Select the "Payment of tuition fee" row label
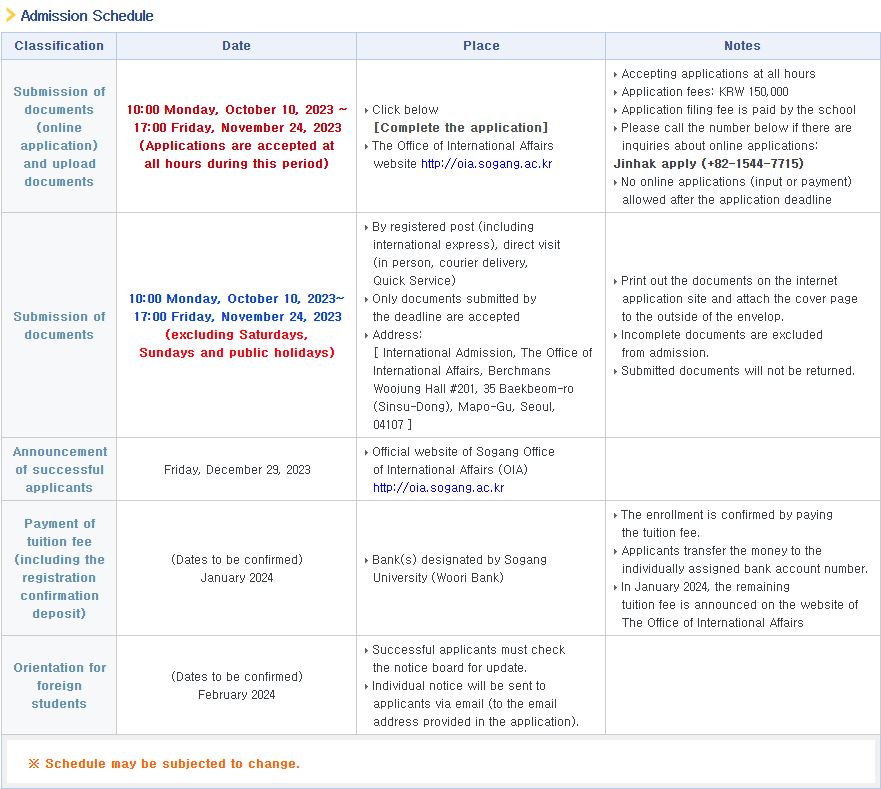Image resolution: width=881 pixels, height=789 pixels. pyautogui.click(x=60, y=532)
